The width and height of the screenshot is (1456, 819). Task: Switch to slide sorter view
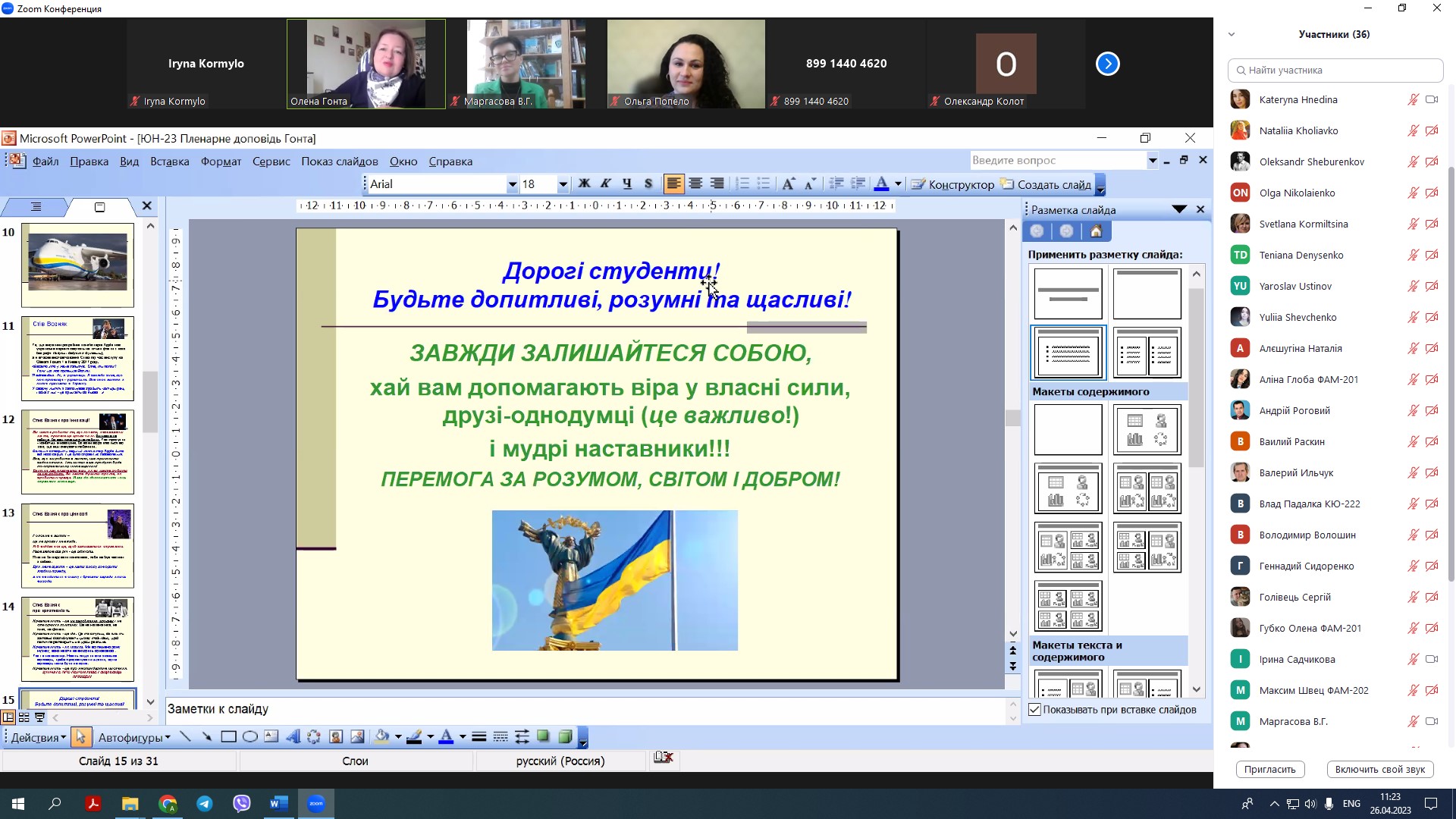[x=24, y=717]
